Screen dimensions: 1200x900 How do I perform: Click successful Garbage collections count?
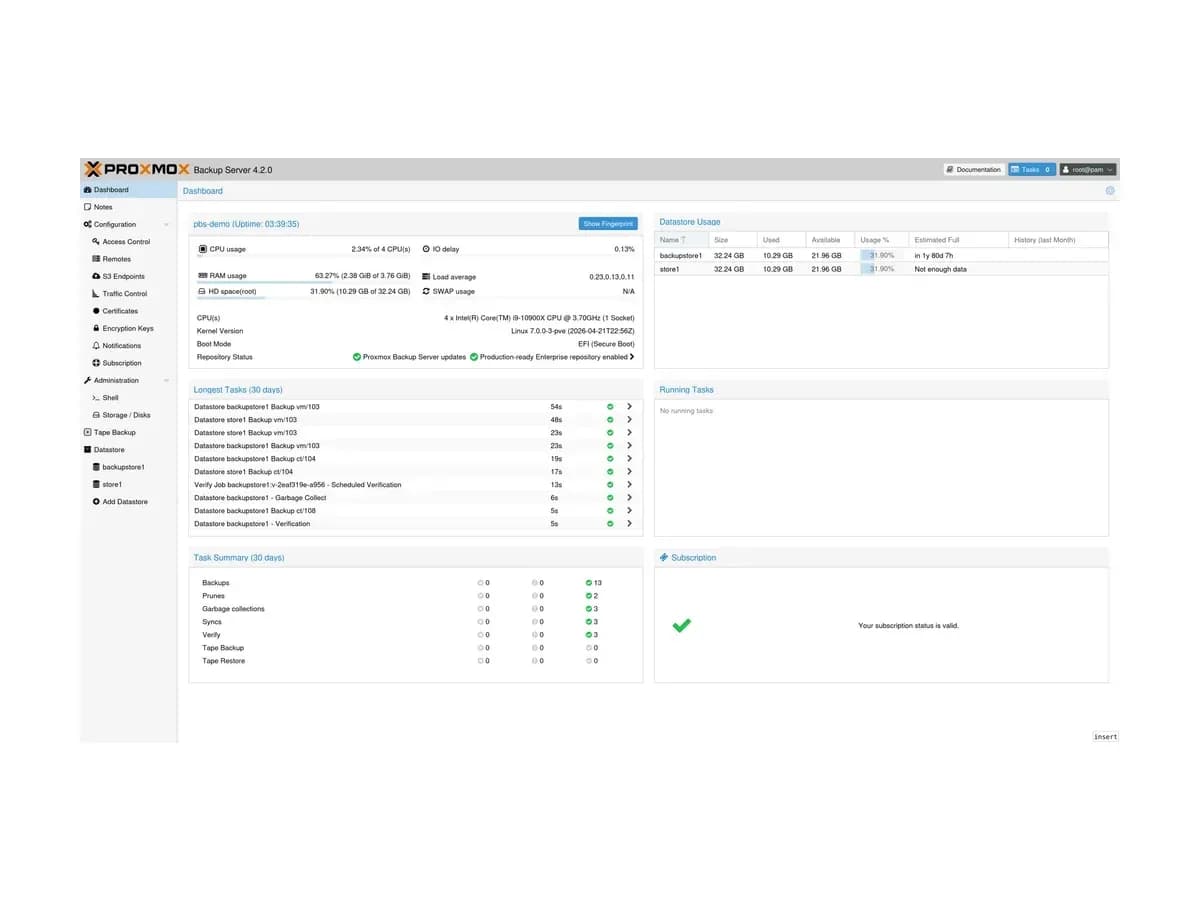pyautogui.click(x=592, y=609)
